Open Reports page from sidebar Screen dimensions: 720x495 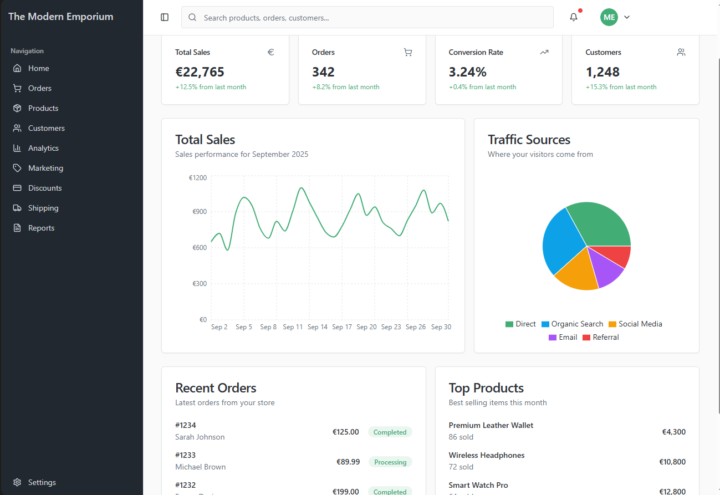41,228
